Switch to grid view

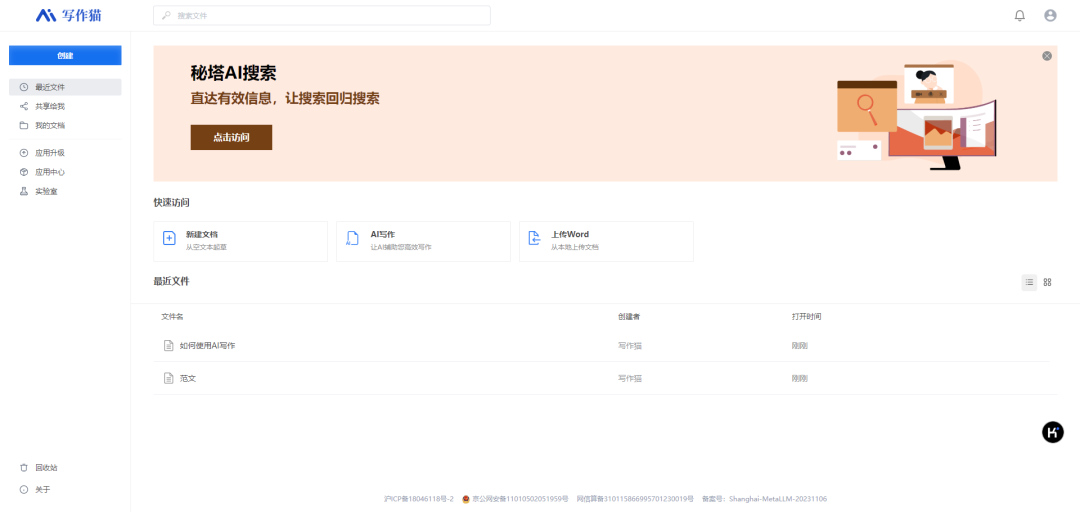(x=1048, y=282)
